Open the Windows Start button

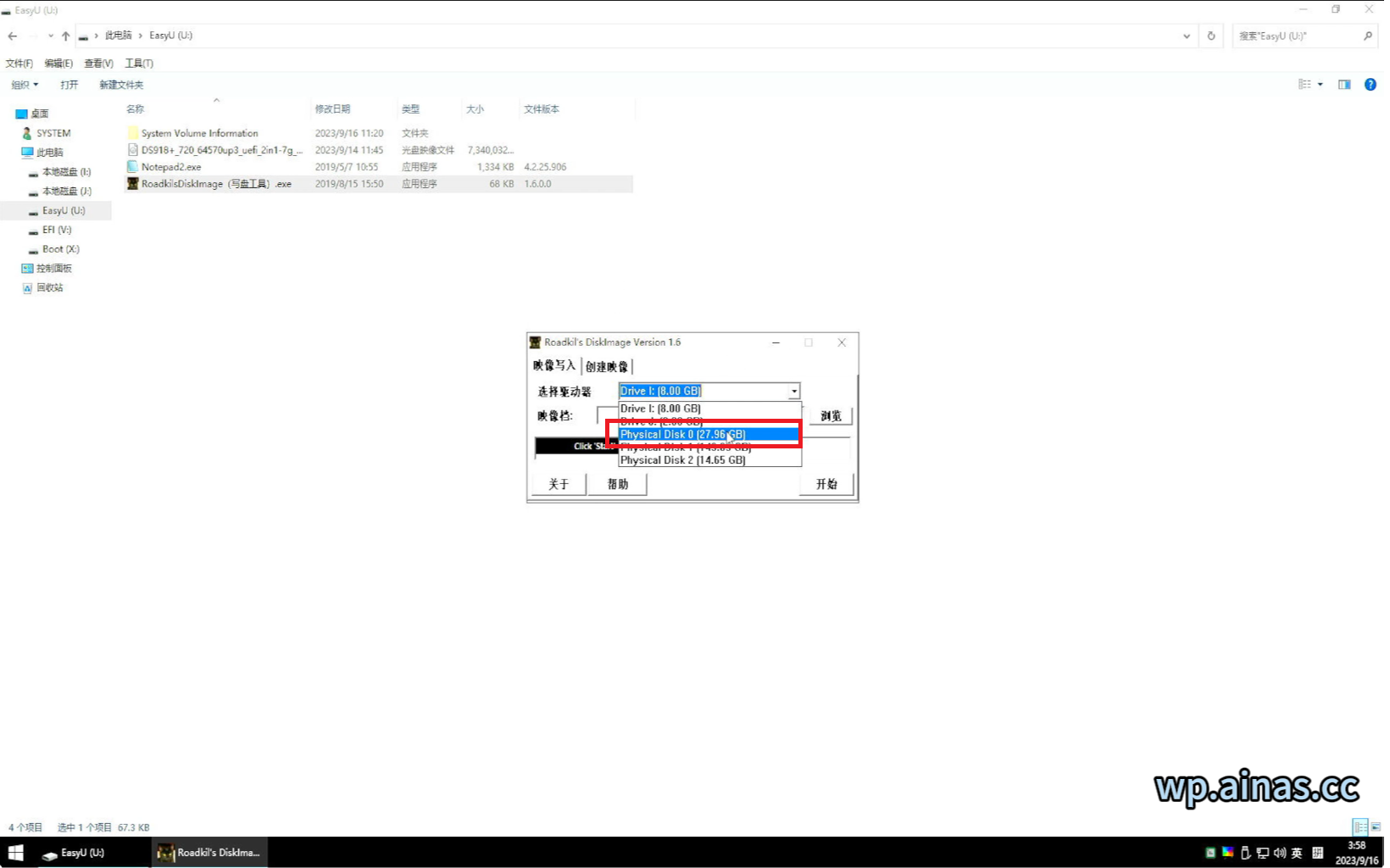pos(15,853)
